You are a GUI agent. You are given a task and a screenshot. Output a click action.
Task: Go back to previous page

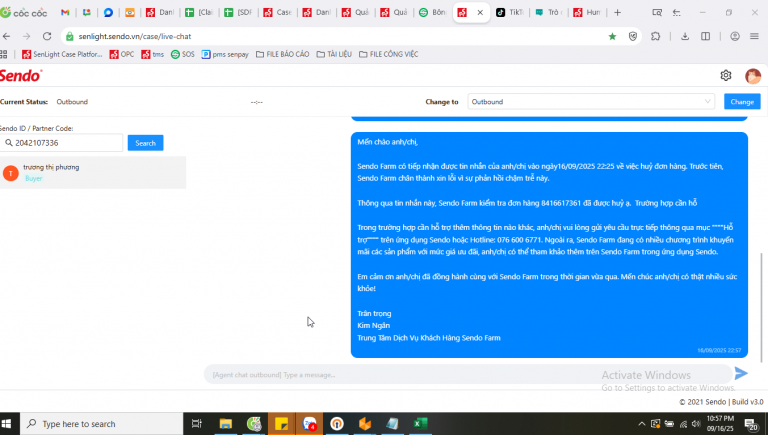[6, 36]
